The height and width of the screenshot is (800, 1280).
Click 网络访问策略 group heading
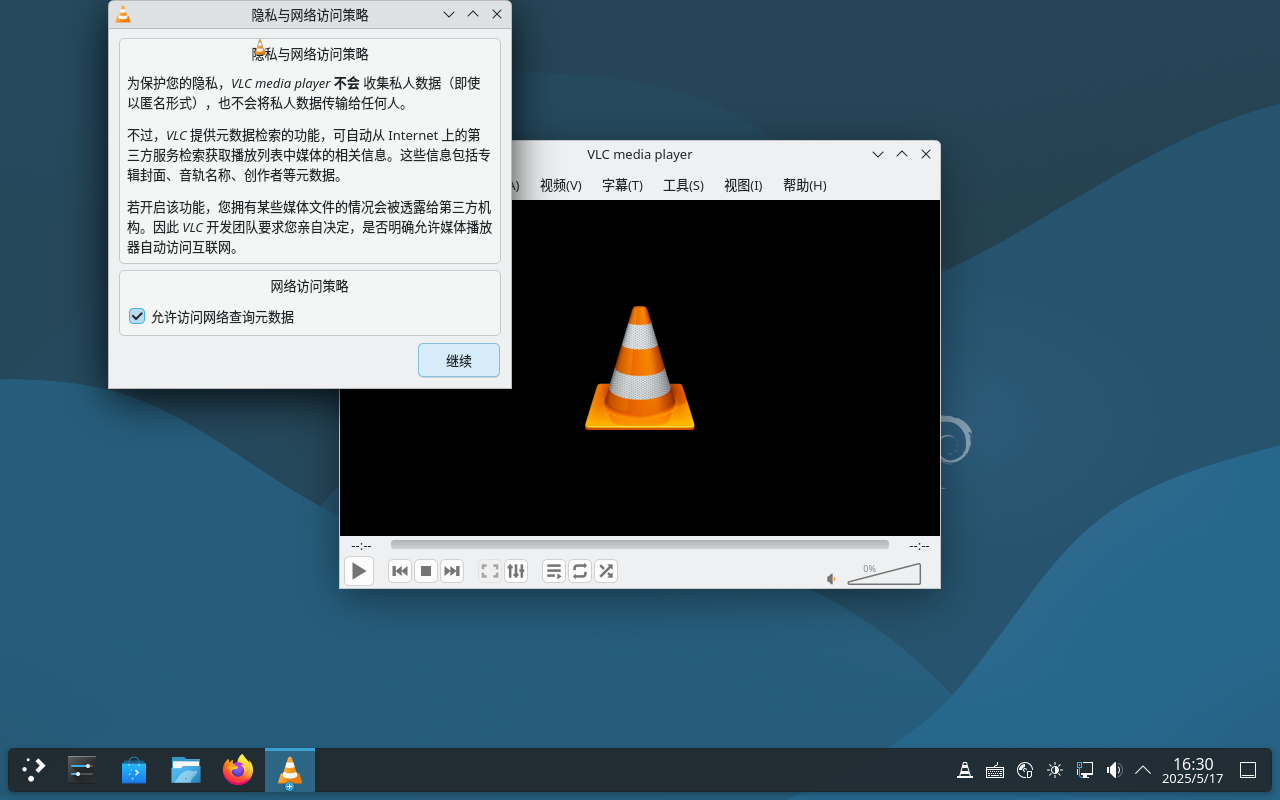tap(310, 286)
